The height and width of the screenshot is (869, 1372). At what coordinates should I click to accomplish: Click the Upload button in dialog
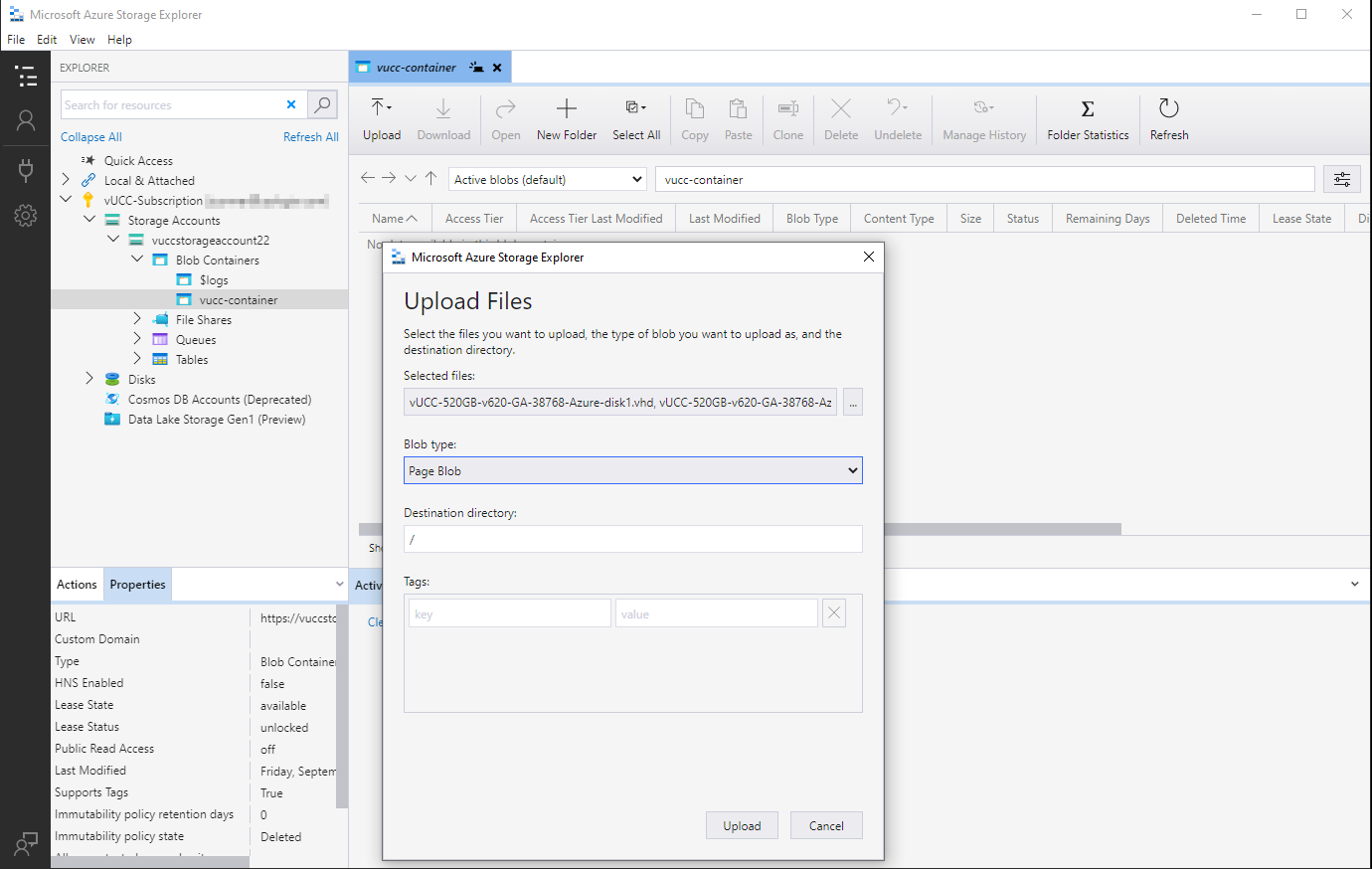742,825
